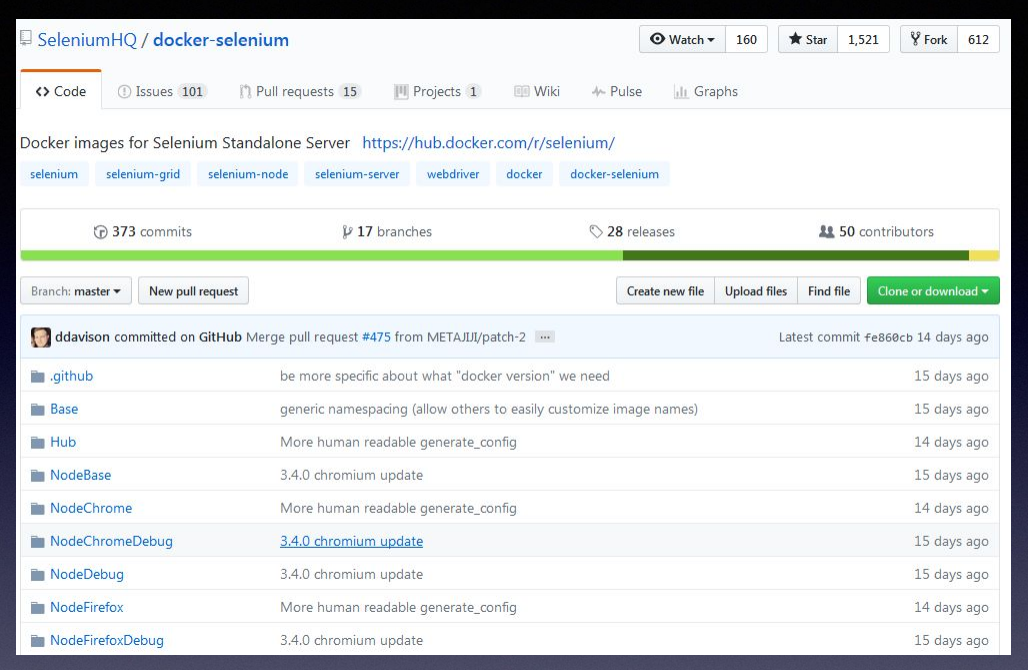Viewport: 1028px width, 670px height.
Task: Open the .github folder icon
Action: [37, 376]
